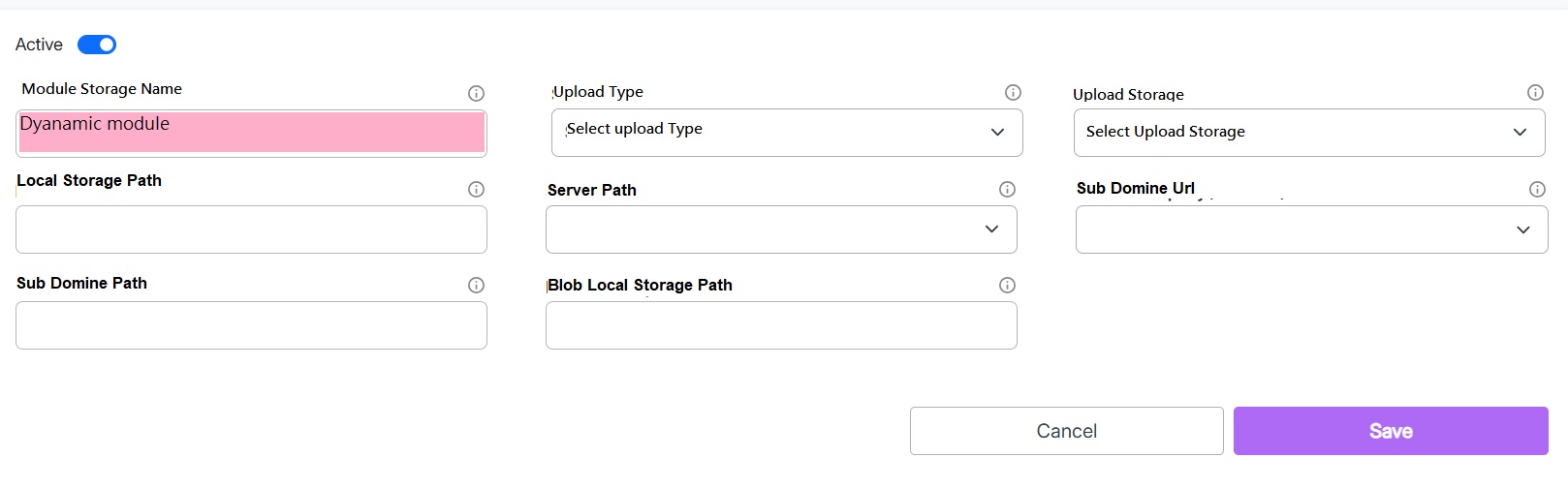The width and height of the screenshot is (1568, 489).
Task: View info for Sub Domine Path
Action: coord(476,285)
